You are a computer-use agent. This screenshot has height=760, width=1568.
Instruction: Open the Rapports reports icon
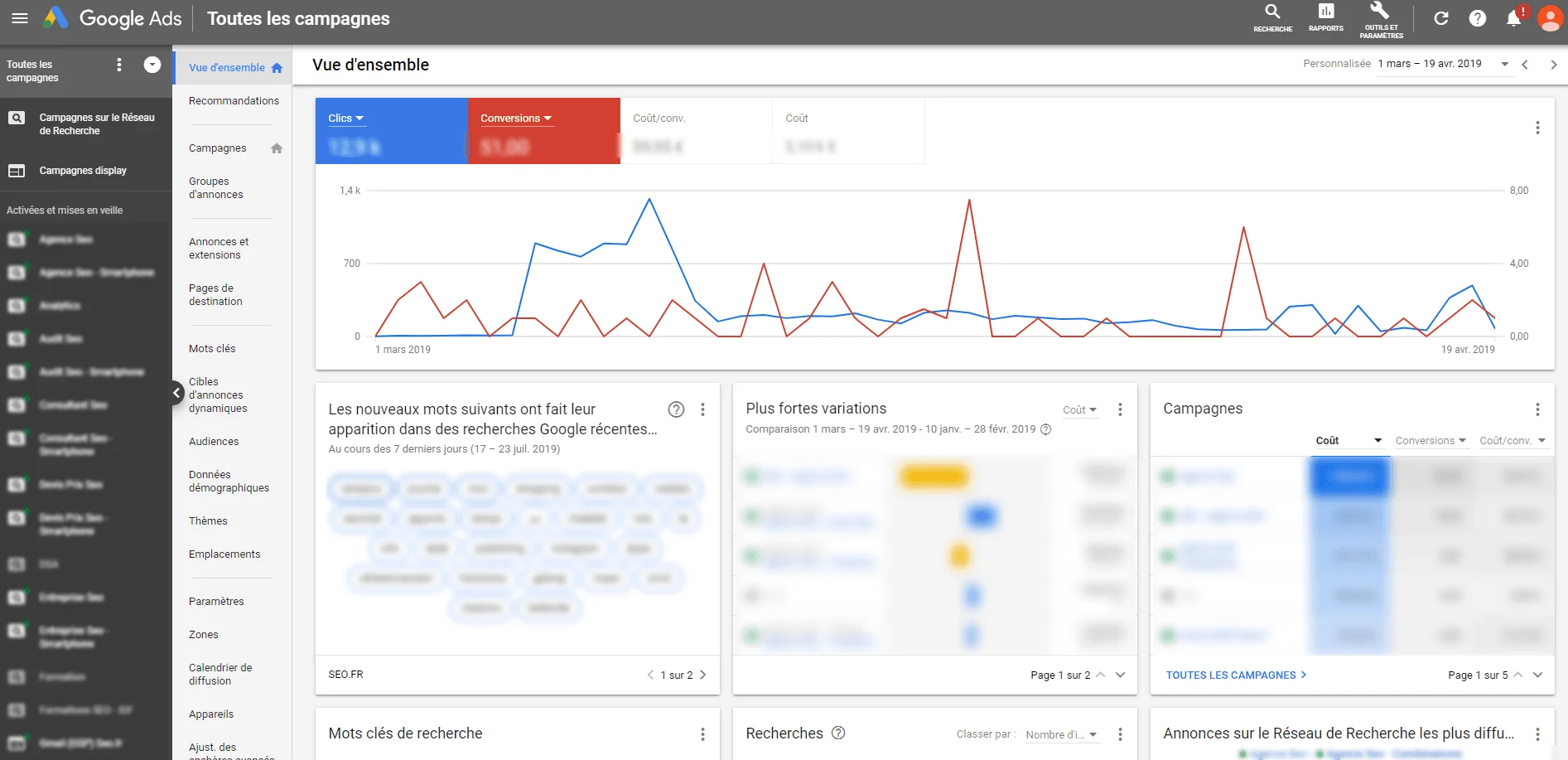tap(1325, 15)
